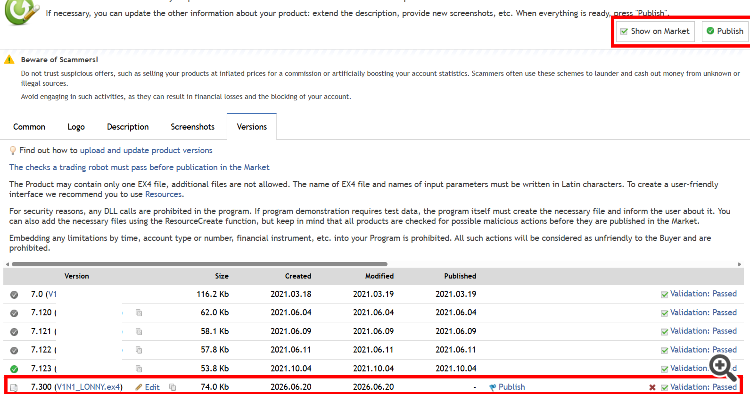
Task: Click the copy icon in the 7.300 row
Action: pos(172,387)
